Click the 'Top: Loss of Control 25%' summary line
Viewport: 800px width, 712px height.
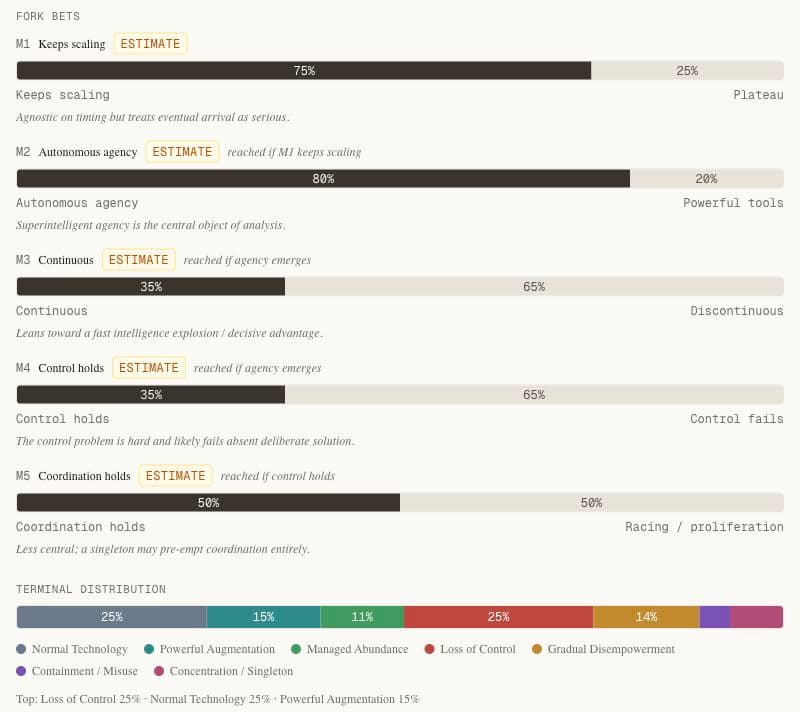[x=217, y=699]
